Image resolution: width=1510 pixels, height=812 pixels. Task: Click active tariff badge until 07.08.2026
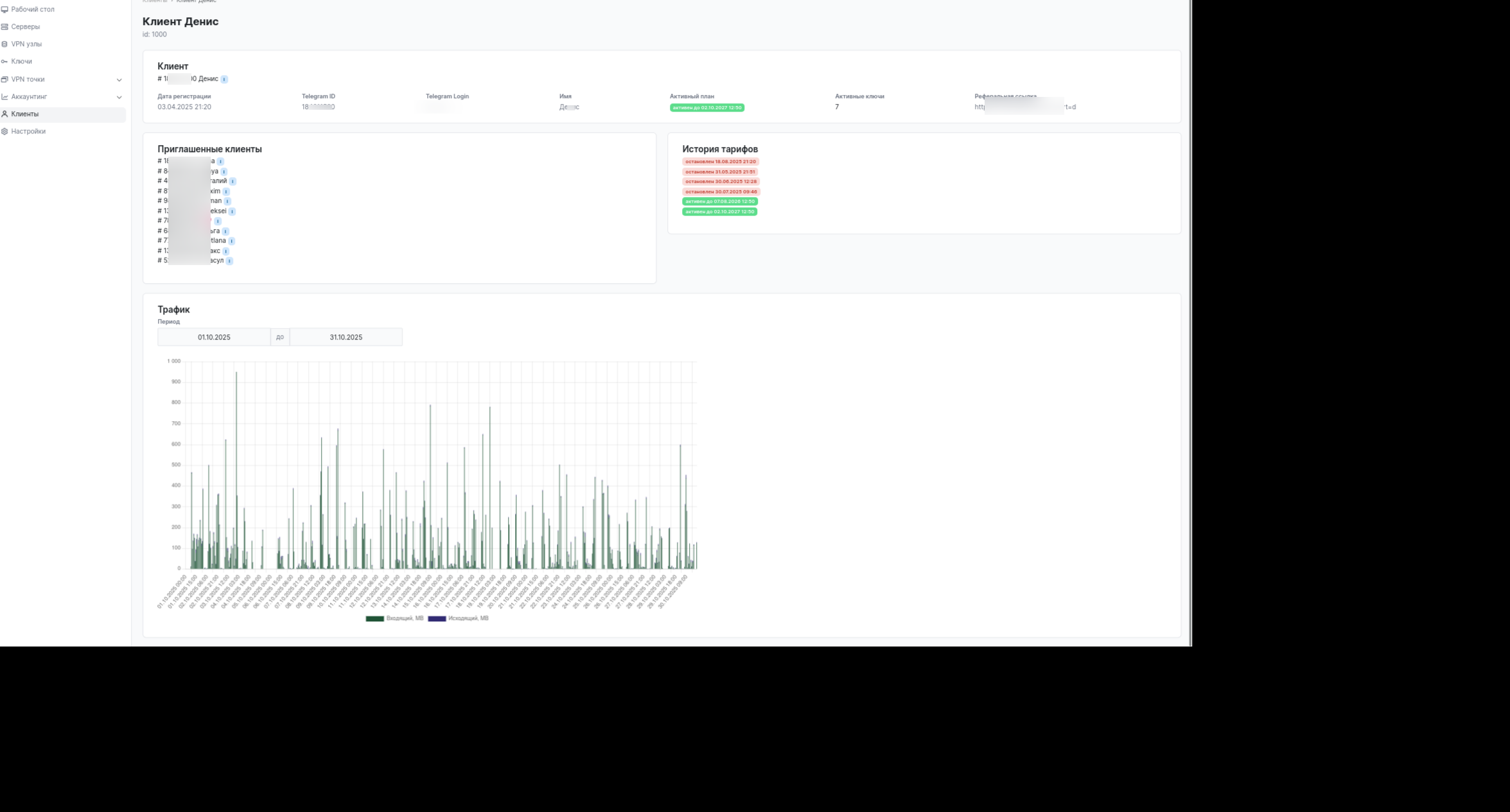pos(719,202)
